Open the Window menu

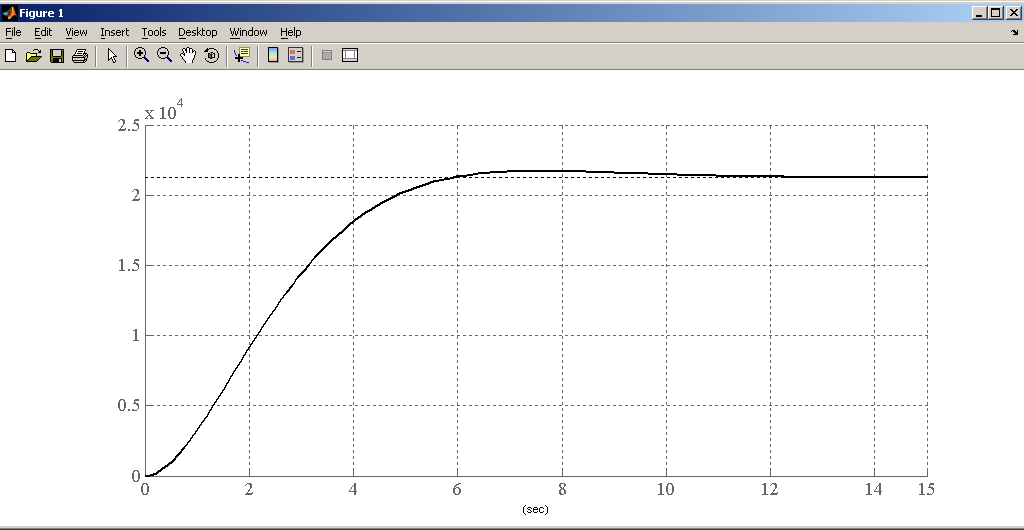click(248, 32)
